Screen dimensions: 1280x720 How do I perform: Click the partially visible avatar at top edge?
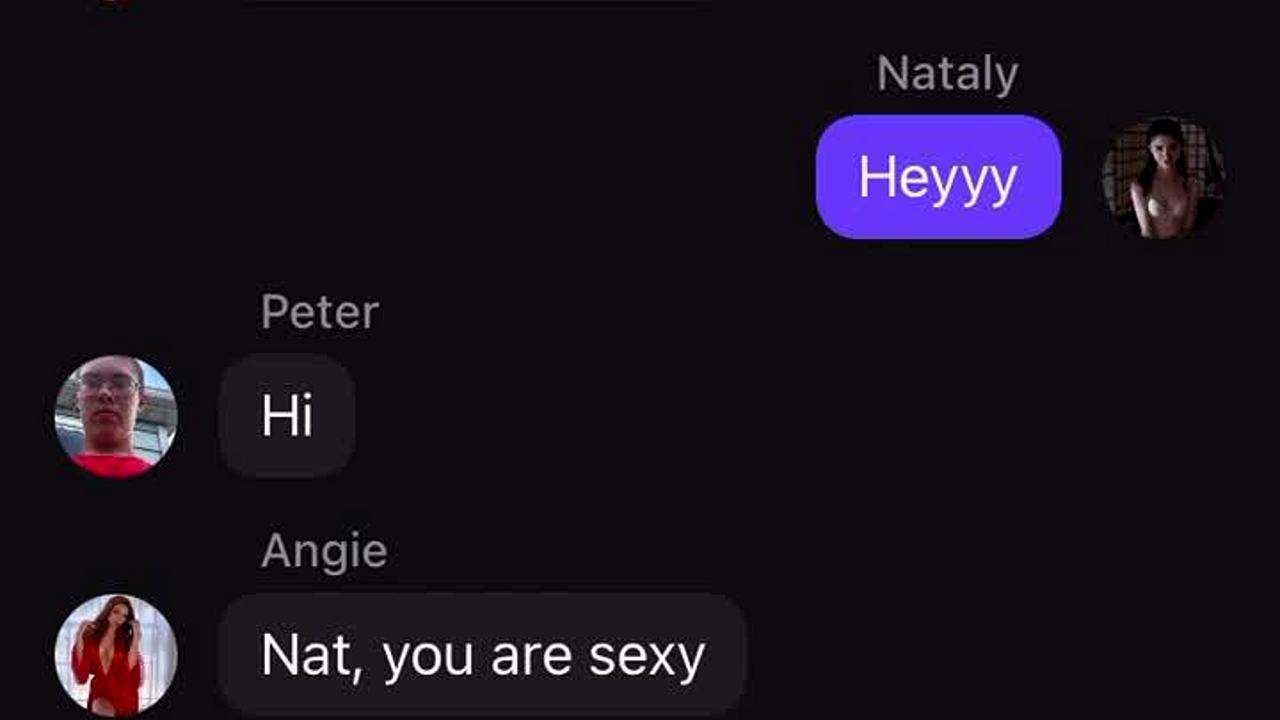tap(116, 2)
